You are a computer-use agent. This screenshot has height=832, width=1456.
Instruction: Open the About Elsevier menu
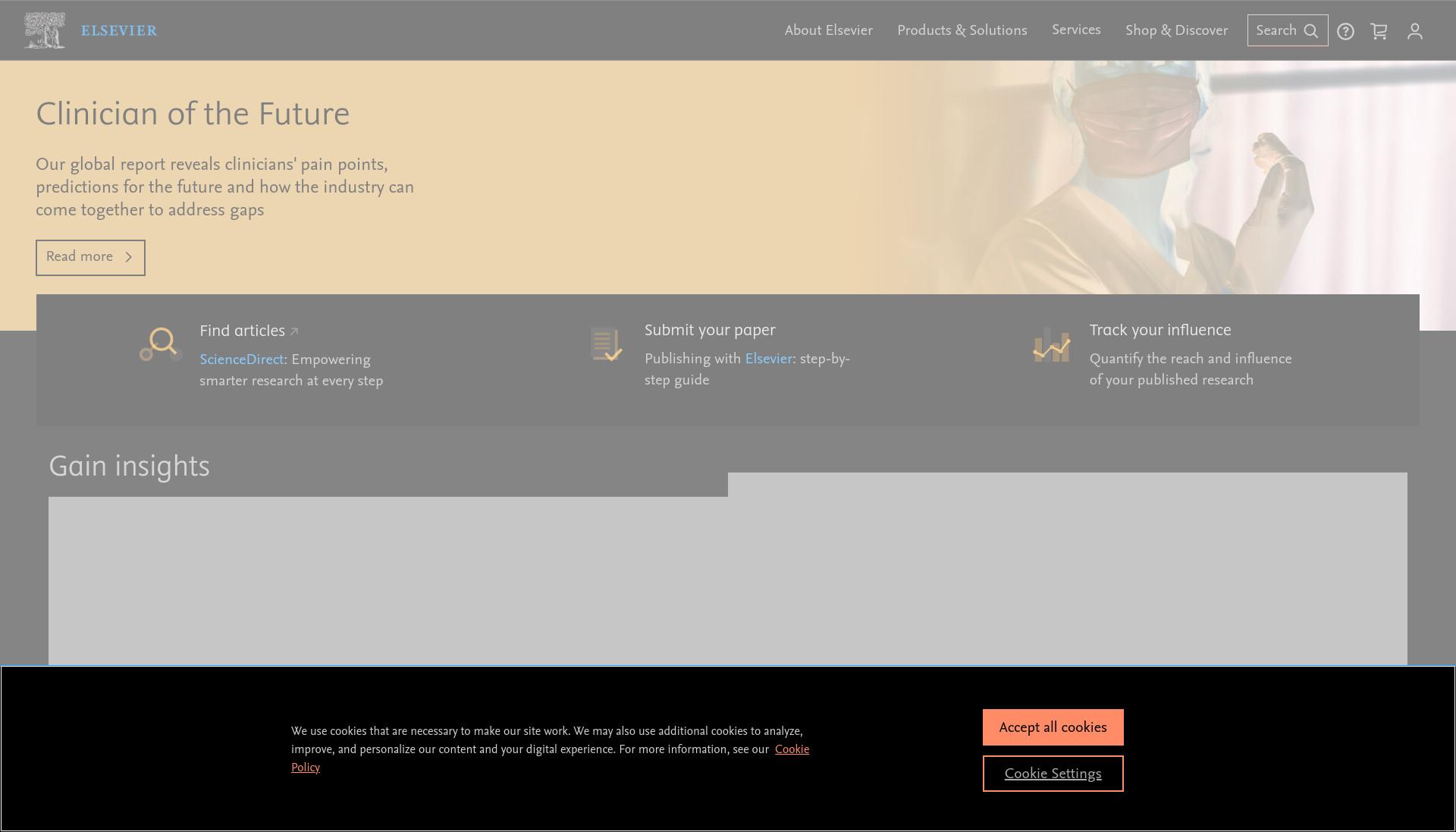point(828,30)
